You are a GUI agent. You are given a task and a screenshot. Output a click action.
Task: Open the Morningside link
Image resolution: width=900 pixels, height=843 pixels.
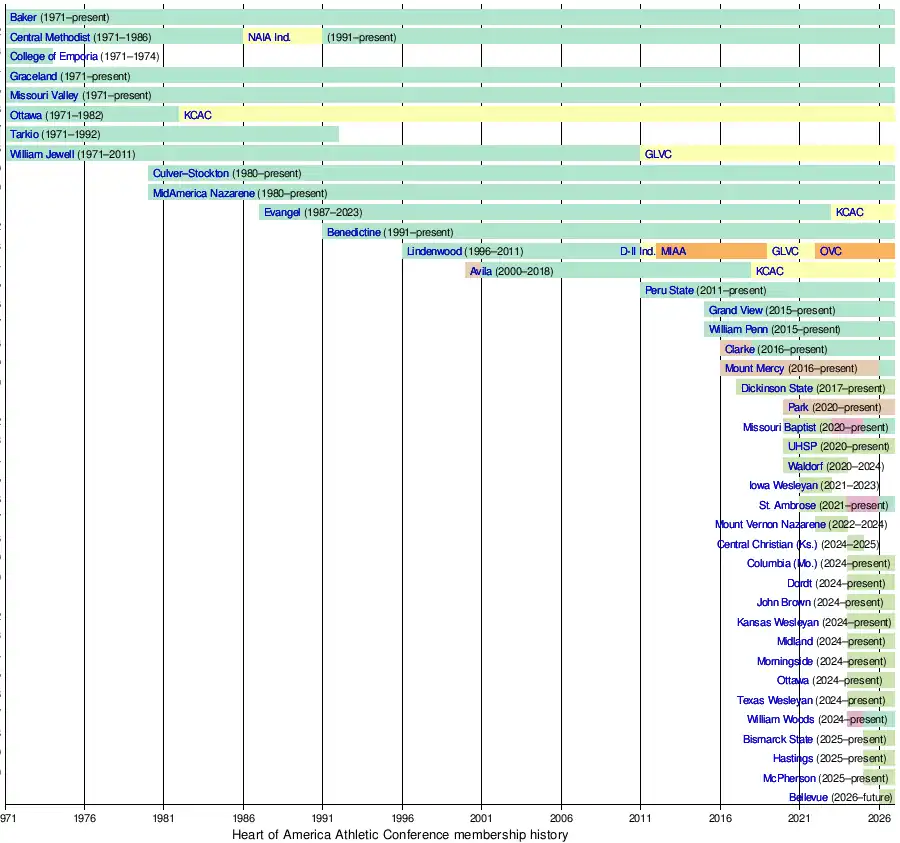(785, 662)
